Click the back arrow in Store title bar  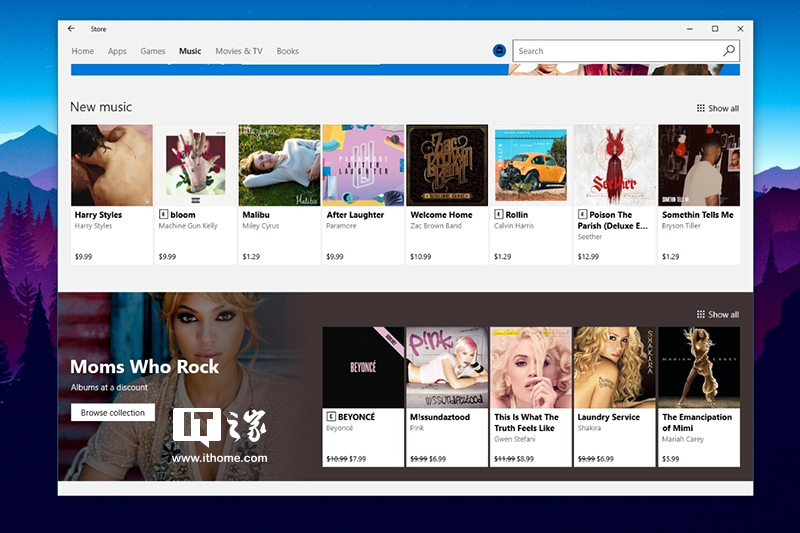(71, 29)
